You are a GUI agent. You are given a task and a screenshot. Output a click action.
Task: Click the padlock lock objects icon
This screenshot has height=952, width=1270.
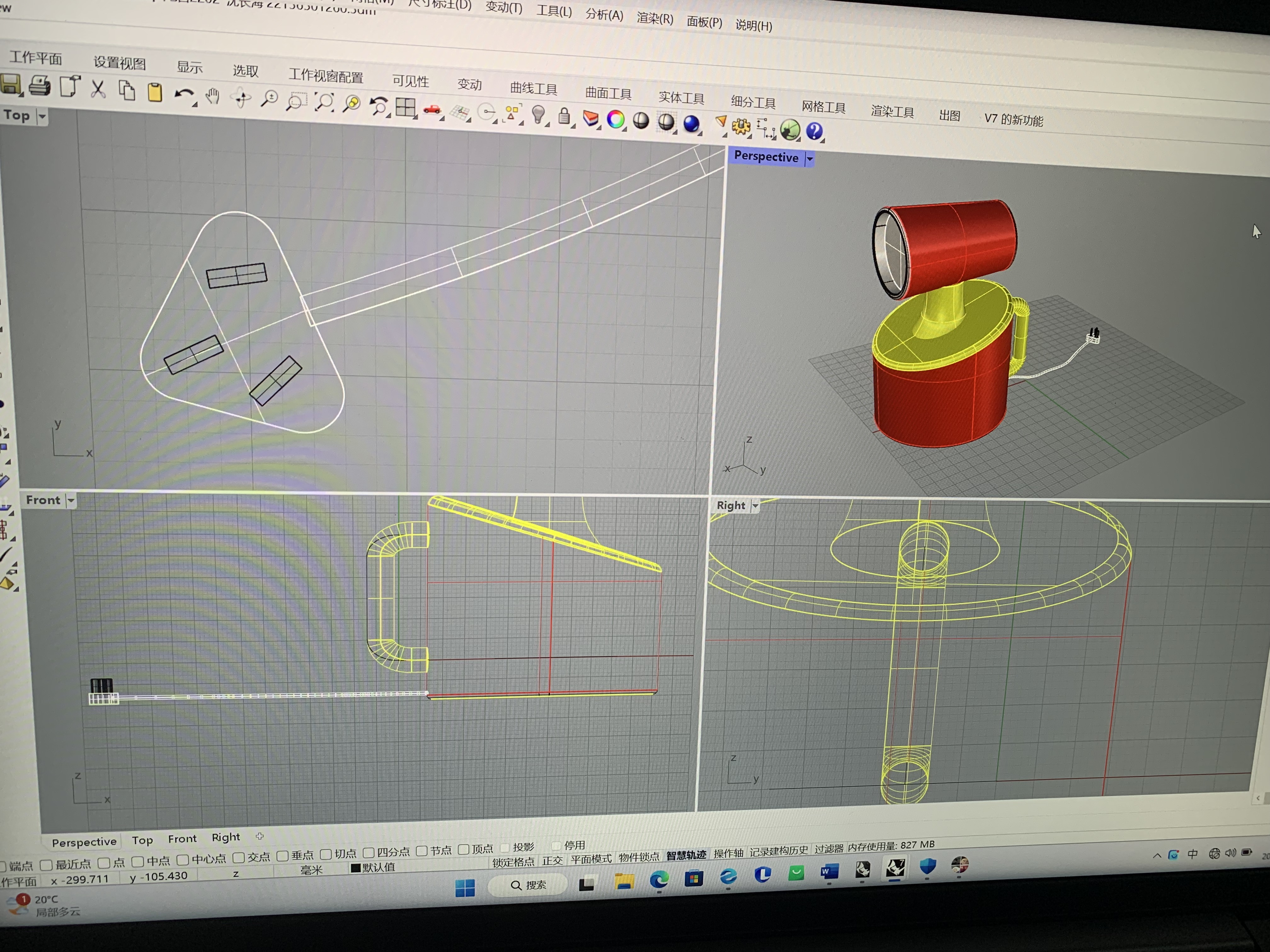pos(564,116)
